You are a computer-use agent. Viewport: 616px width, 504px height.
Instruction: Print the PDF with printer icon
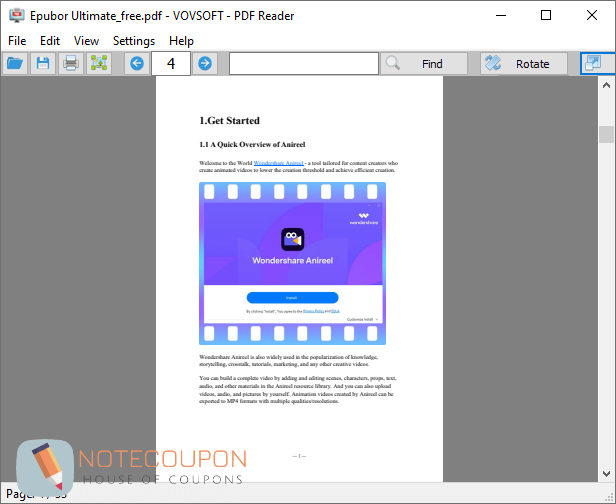(71, 63)
